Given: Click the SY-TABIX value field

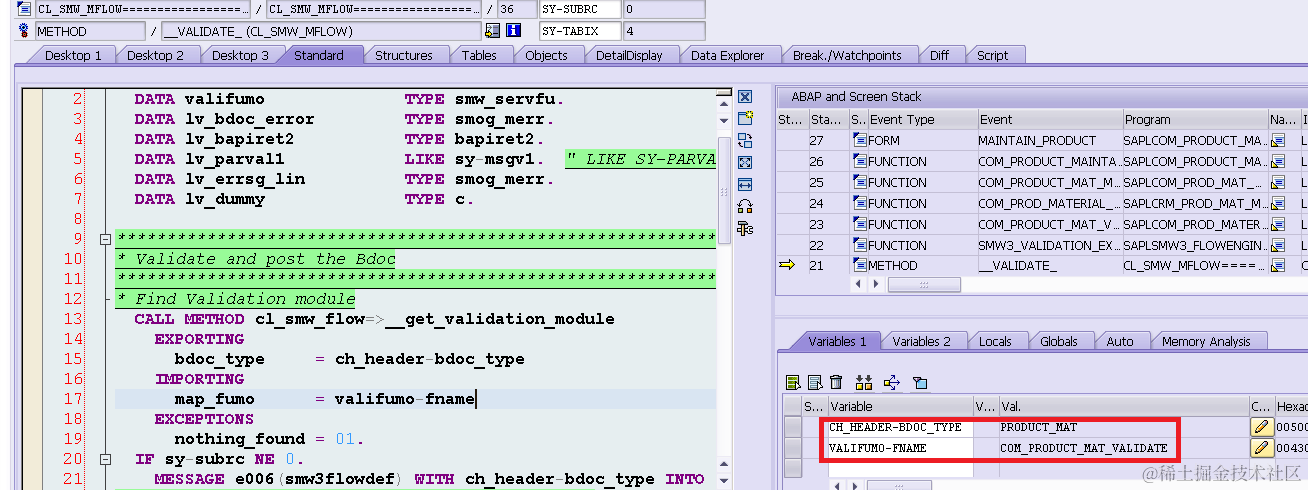Looking at the screenshot, I should (x=662, y=31).
